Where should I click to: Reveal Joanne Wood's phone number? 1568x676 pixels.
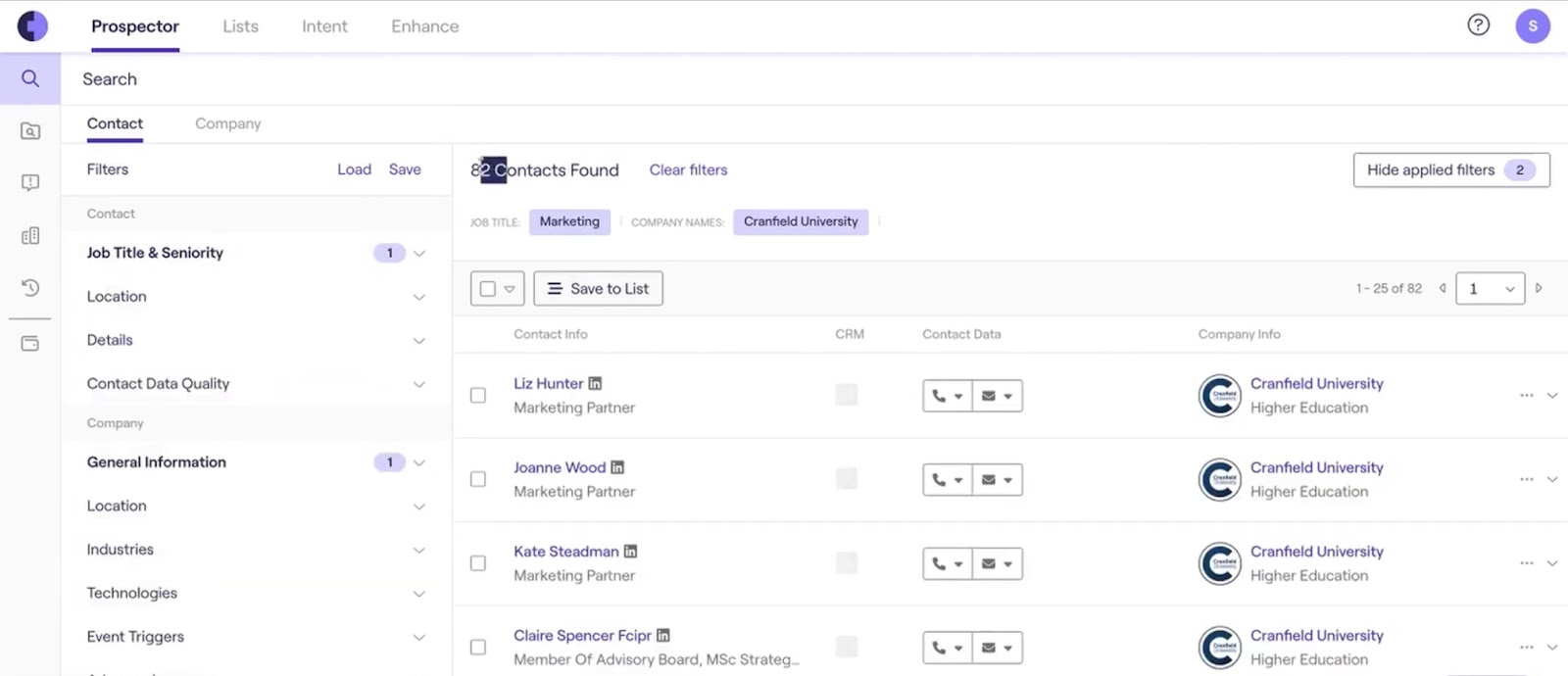click(x=947, y=480)
